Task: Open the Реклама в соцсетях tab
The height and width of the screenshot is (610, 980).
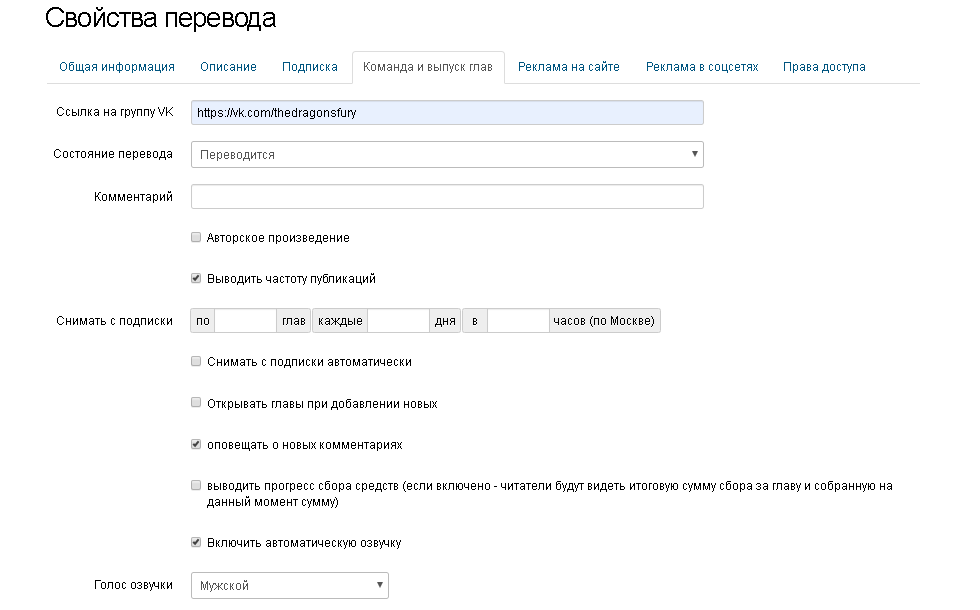Action: pos(702,67)
